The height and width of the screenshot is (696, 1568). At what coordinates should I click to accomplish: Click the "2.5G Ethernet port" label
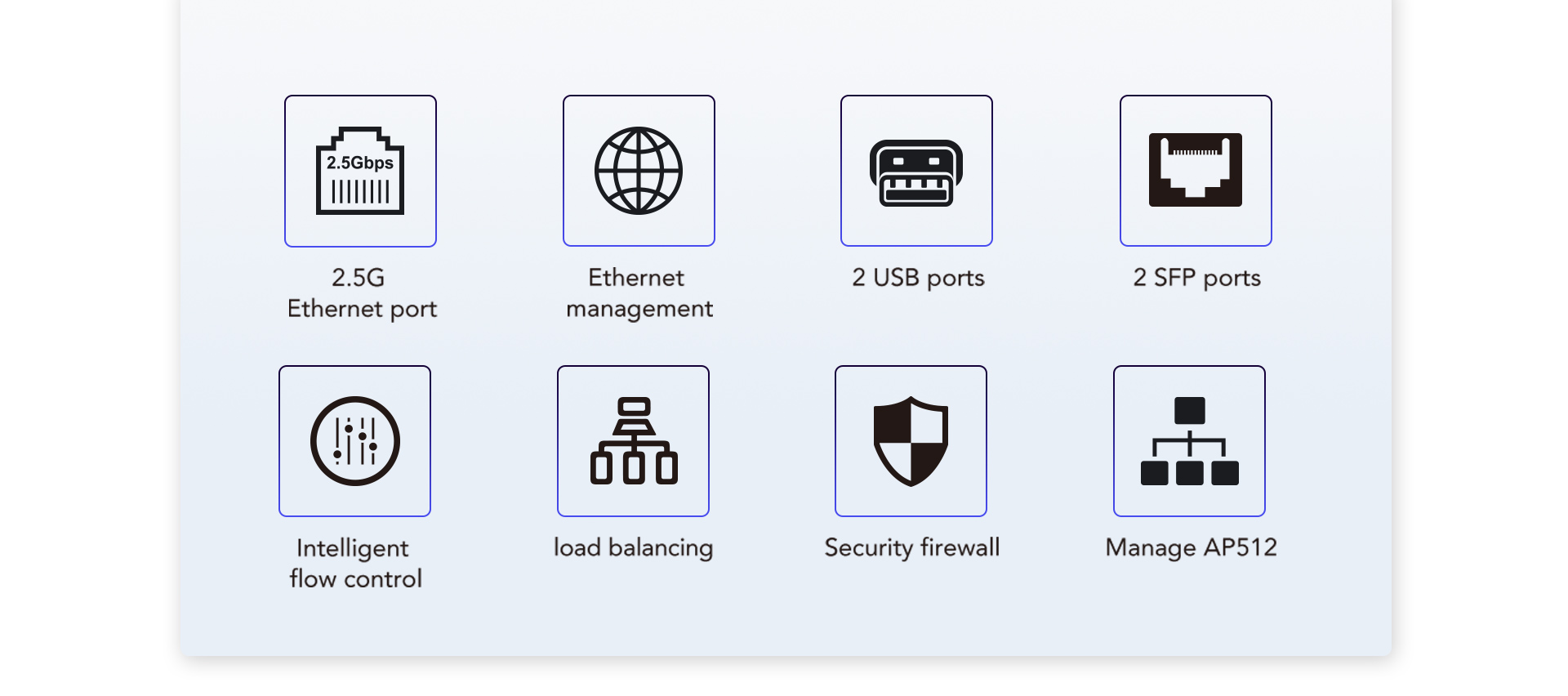[x=361, y=293]
